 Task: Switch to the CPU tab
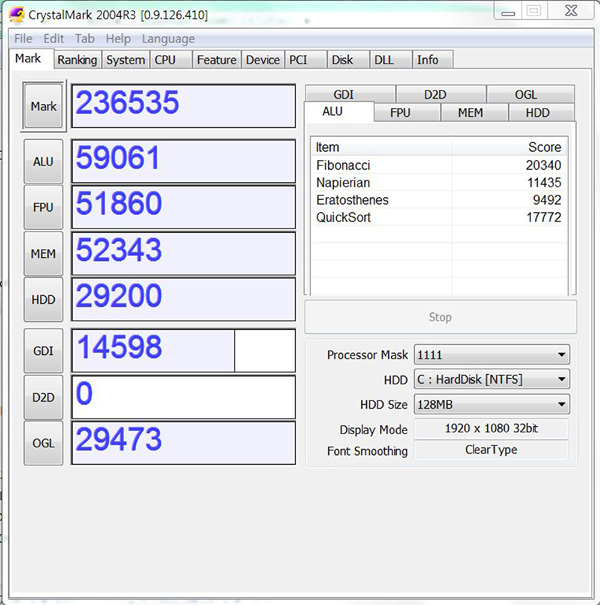(x=171, y=60)
